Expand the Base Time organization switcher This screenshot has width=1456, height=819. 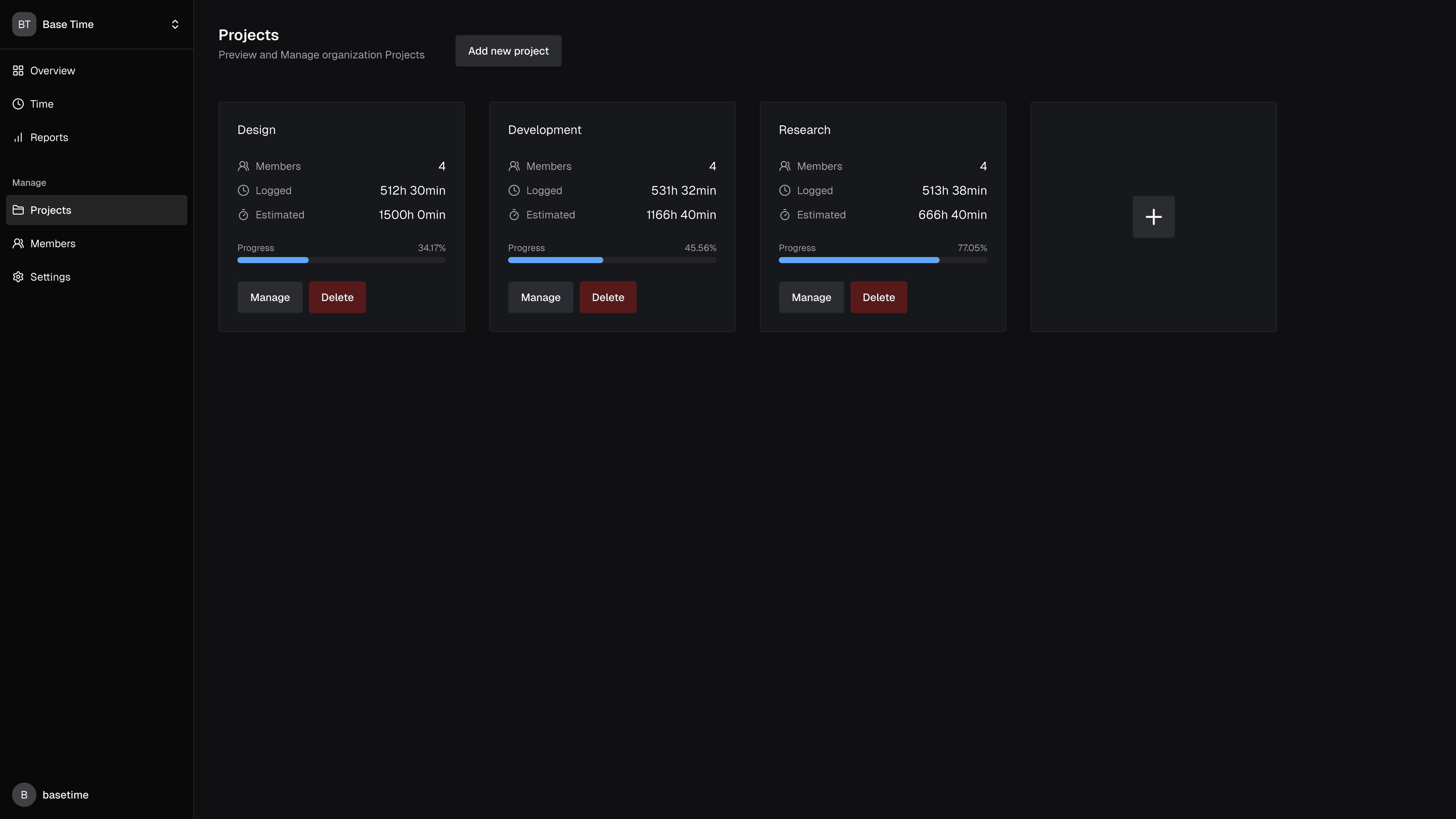[175, 24]
